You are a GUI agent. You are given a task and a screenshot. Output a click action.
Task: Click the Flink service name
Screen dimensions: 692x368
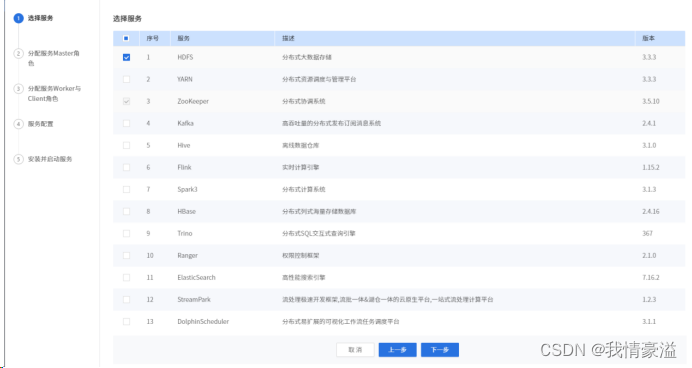(x=184, y=168)
